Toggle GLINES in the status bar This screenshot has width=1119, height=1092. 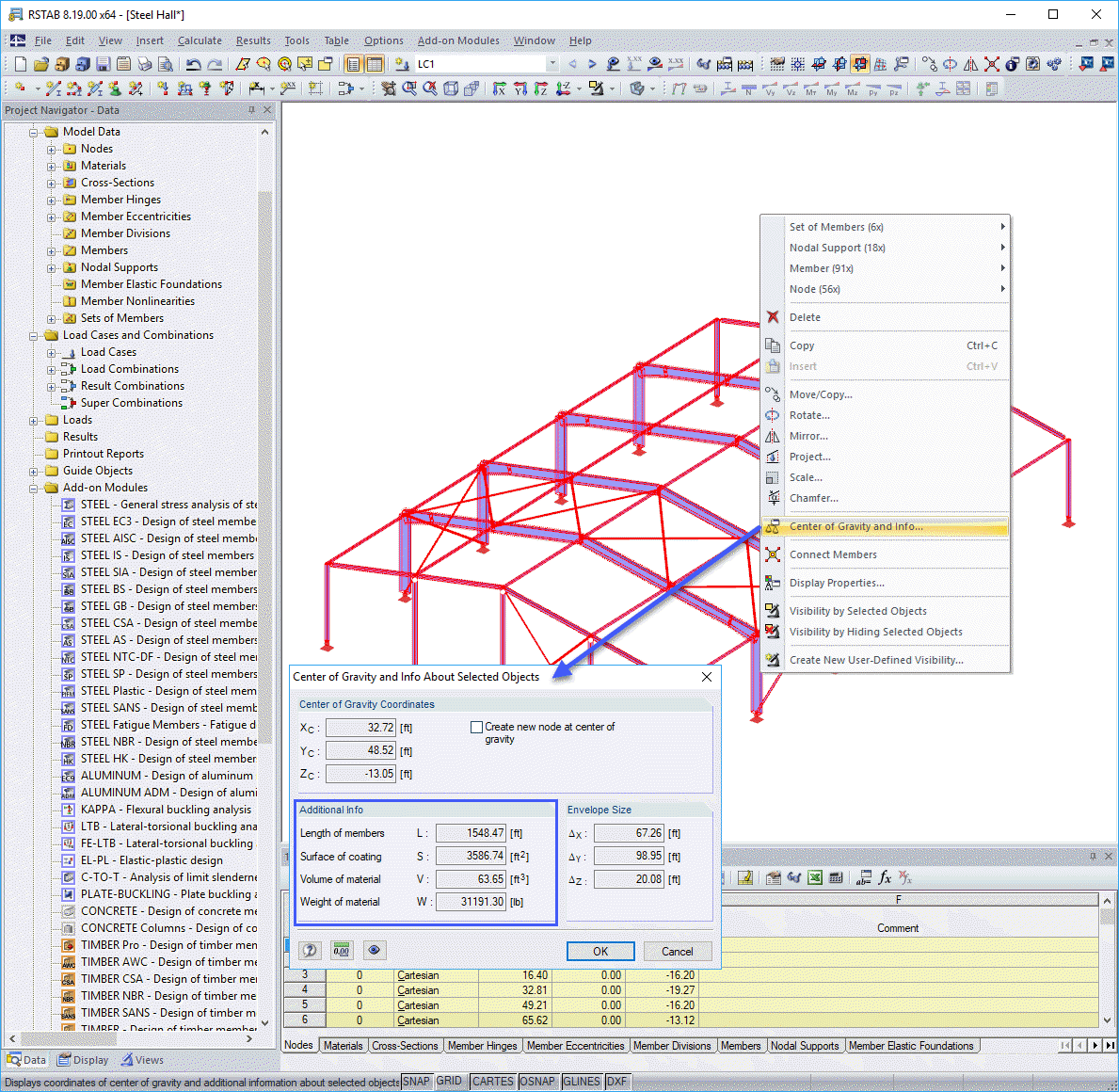(582, 1082)
